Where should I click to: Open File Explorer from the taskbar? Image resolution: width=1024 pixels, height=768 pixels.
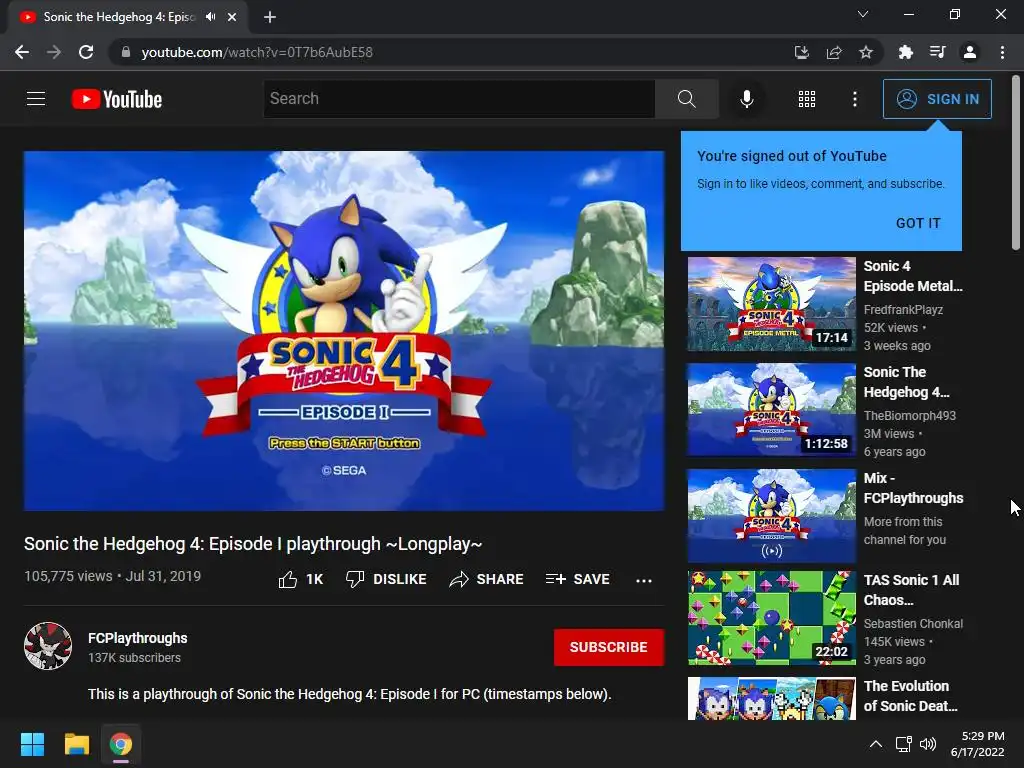tap(76, 744)
